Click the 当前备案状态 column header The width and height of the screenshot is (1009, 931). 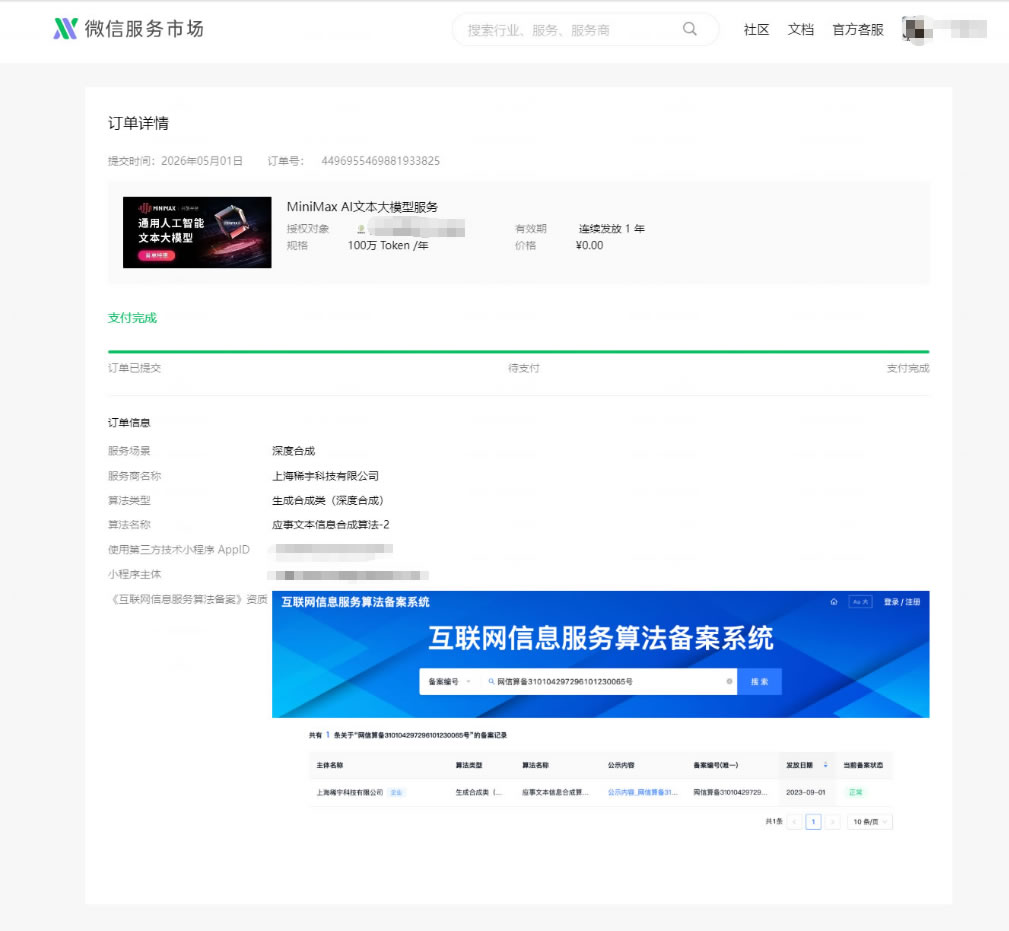[863, 766]
